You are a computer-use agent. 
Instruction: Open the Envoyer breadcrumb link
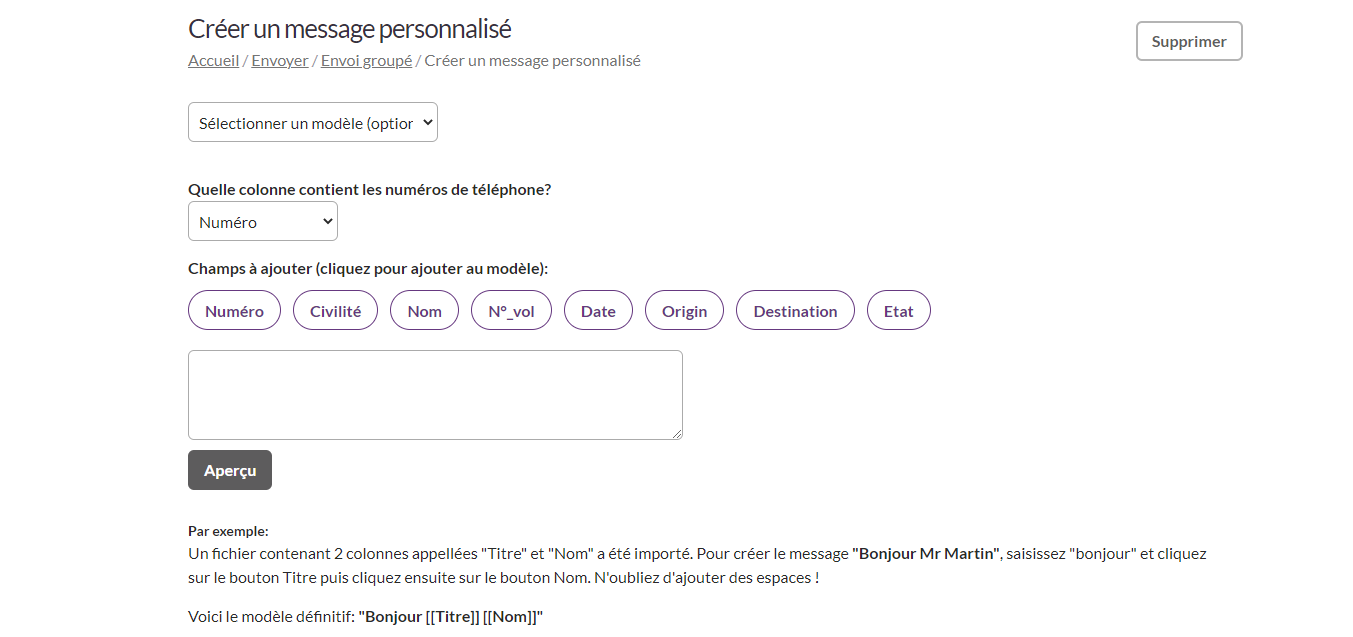click(x=280, y=61)
